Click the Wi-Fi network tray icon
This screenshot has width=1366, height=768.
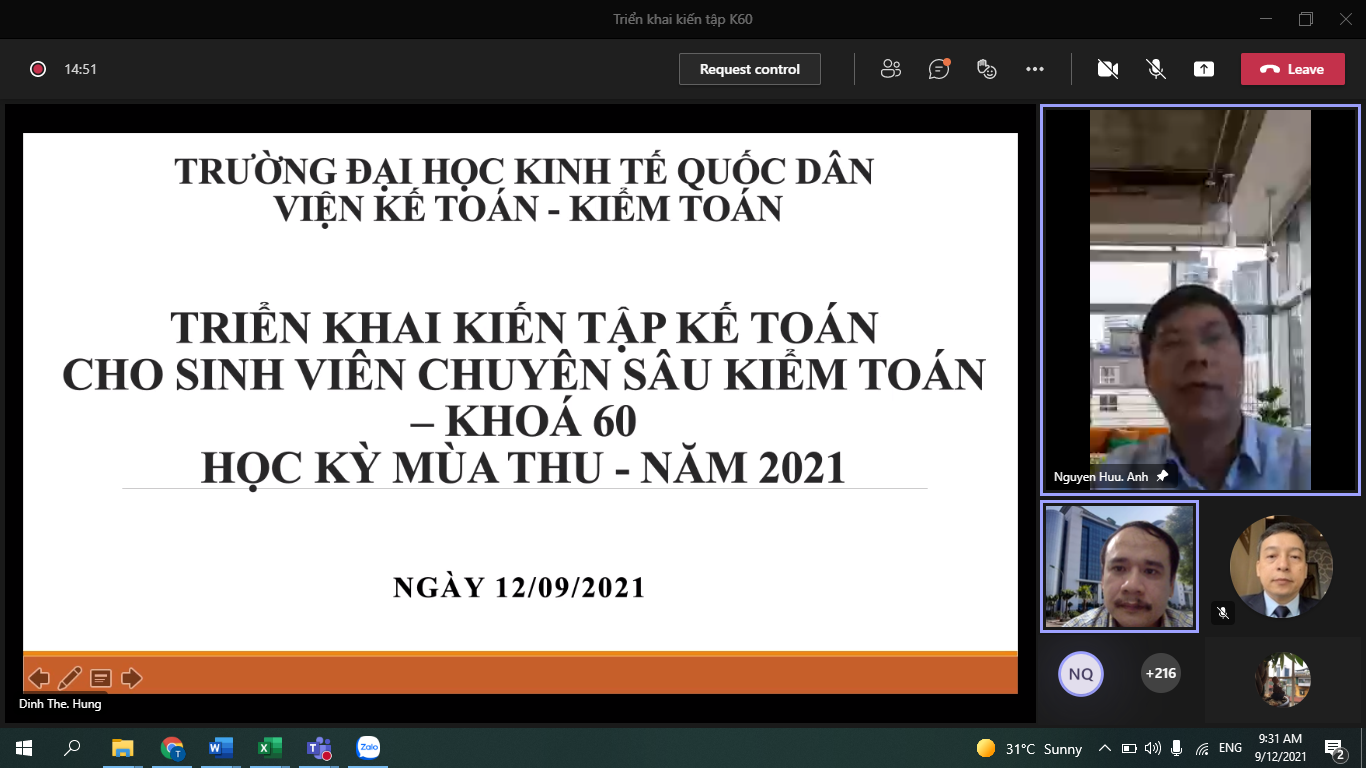click(1202, 748)
